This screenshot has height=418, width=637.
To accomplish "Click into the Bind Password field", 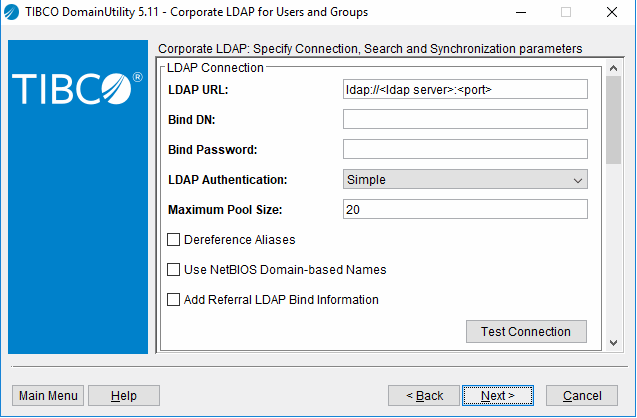I will (465, 150).
